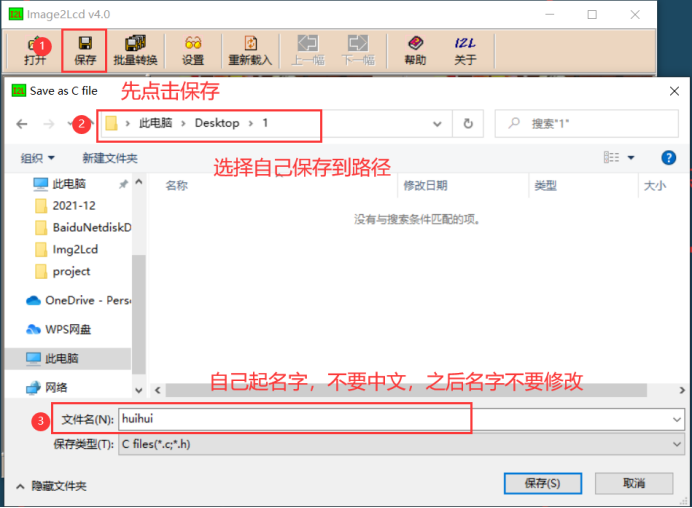Click Desktop in the address breadcrumb
This screenshot has width=692, height=508.
pos(217,123)
